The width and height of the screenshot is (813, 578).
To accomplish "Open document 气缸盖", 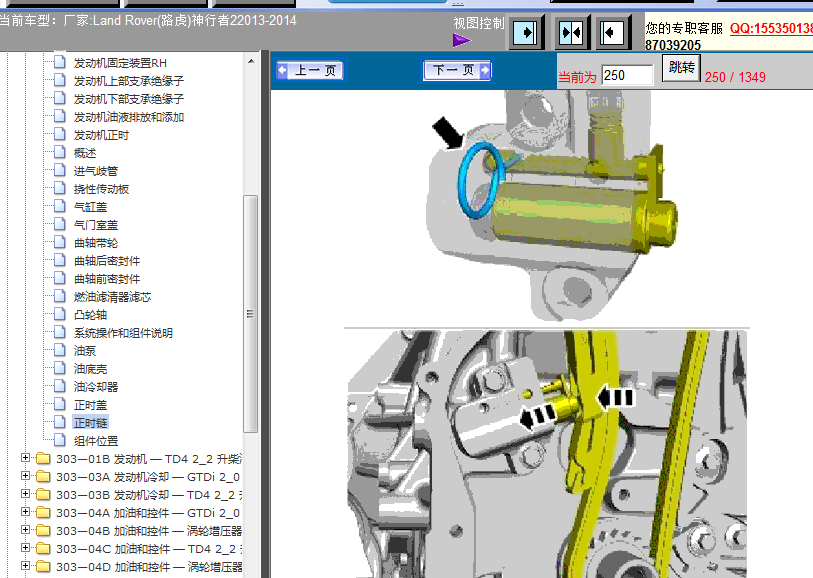I will coord(90,207).
